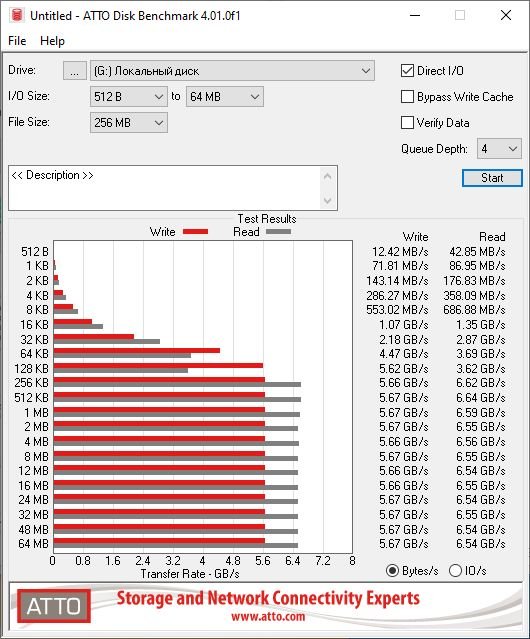Image resolution: width=530 pixels, height=639 pixels.
Task: Open the File menu
Action: click(17, 41)
